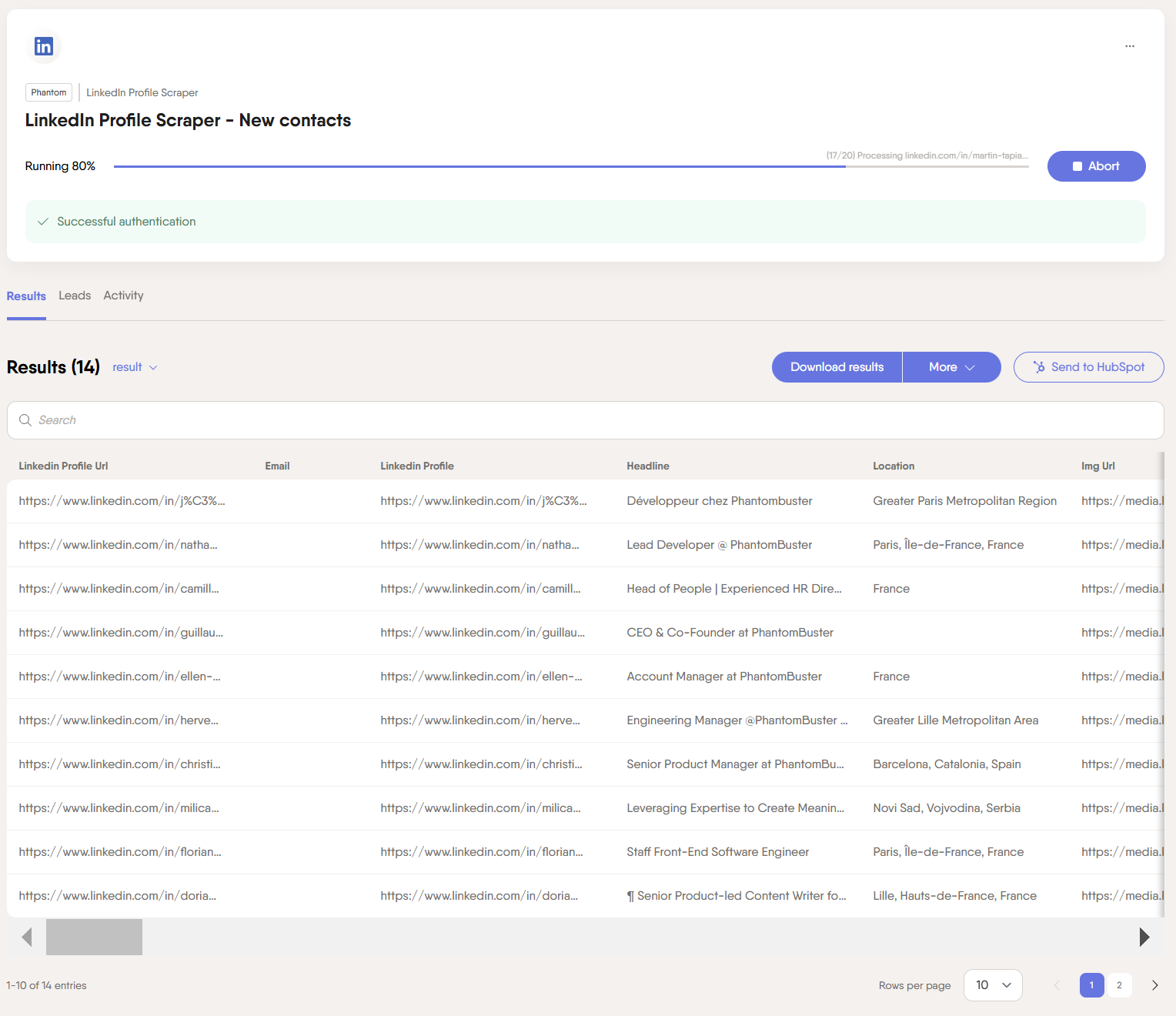
Task: Open the three-dot options menu
Action: pyautogui.click(x=1130, y=46)
